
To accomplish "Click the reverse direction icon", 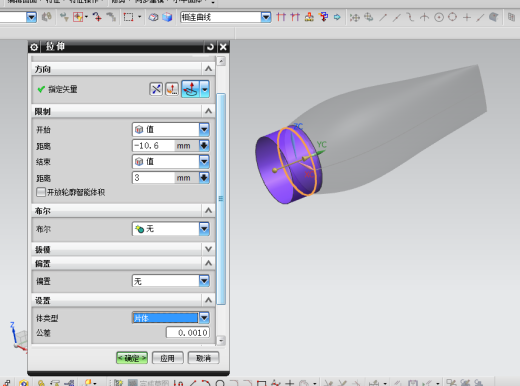I will [156, 89].
